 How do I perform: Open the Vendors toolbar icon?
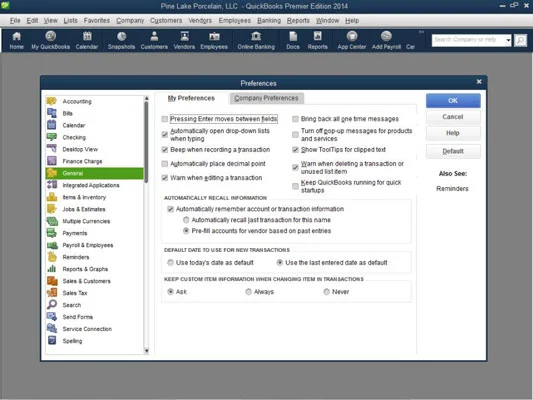pos(184,40)
